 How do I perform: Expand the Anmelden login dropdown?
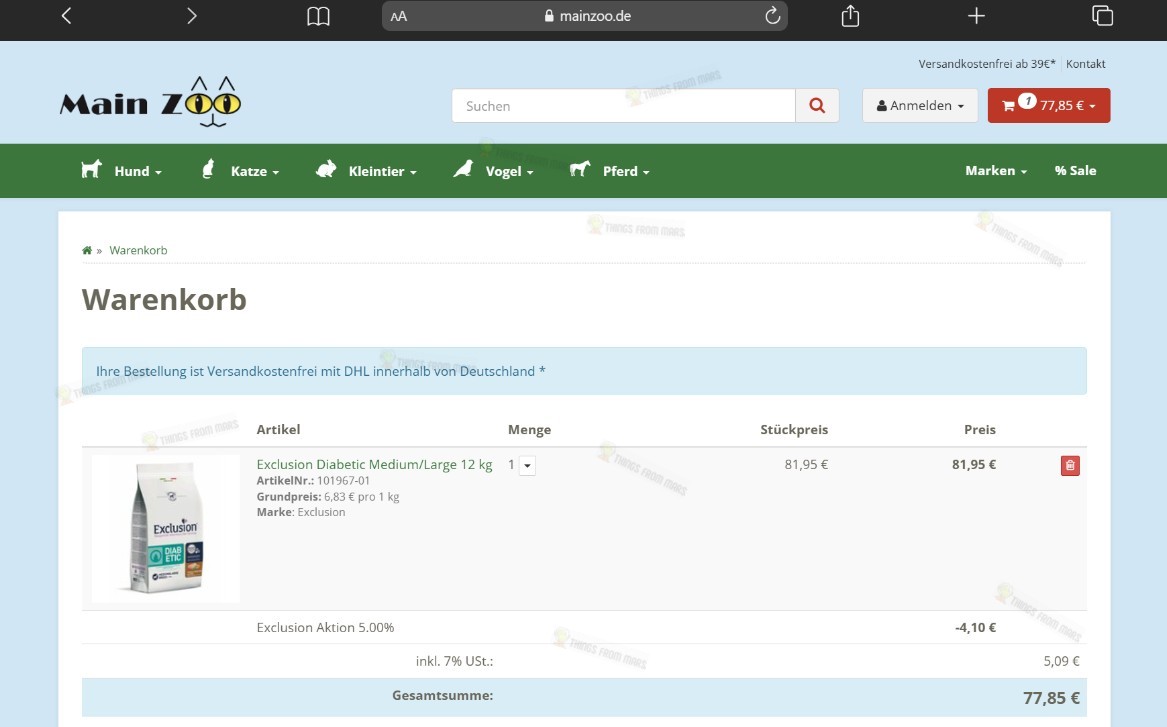coord(920,106)
